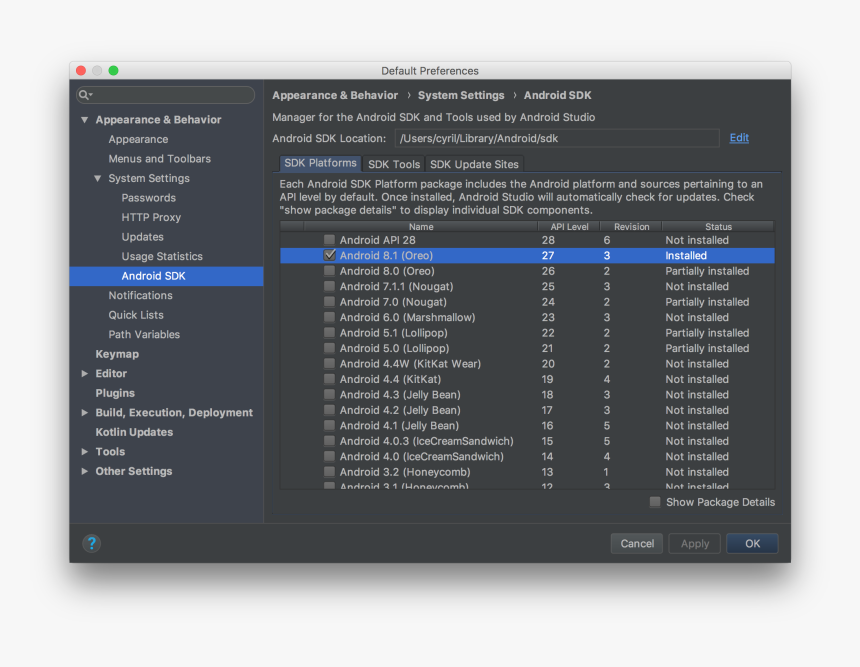Screen dimensions: 860x667
Task: Expand the Build, Execution, Deployment node
Action: [84, 412]
